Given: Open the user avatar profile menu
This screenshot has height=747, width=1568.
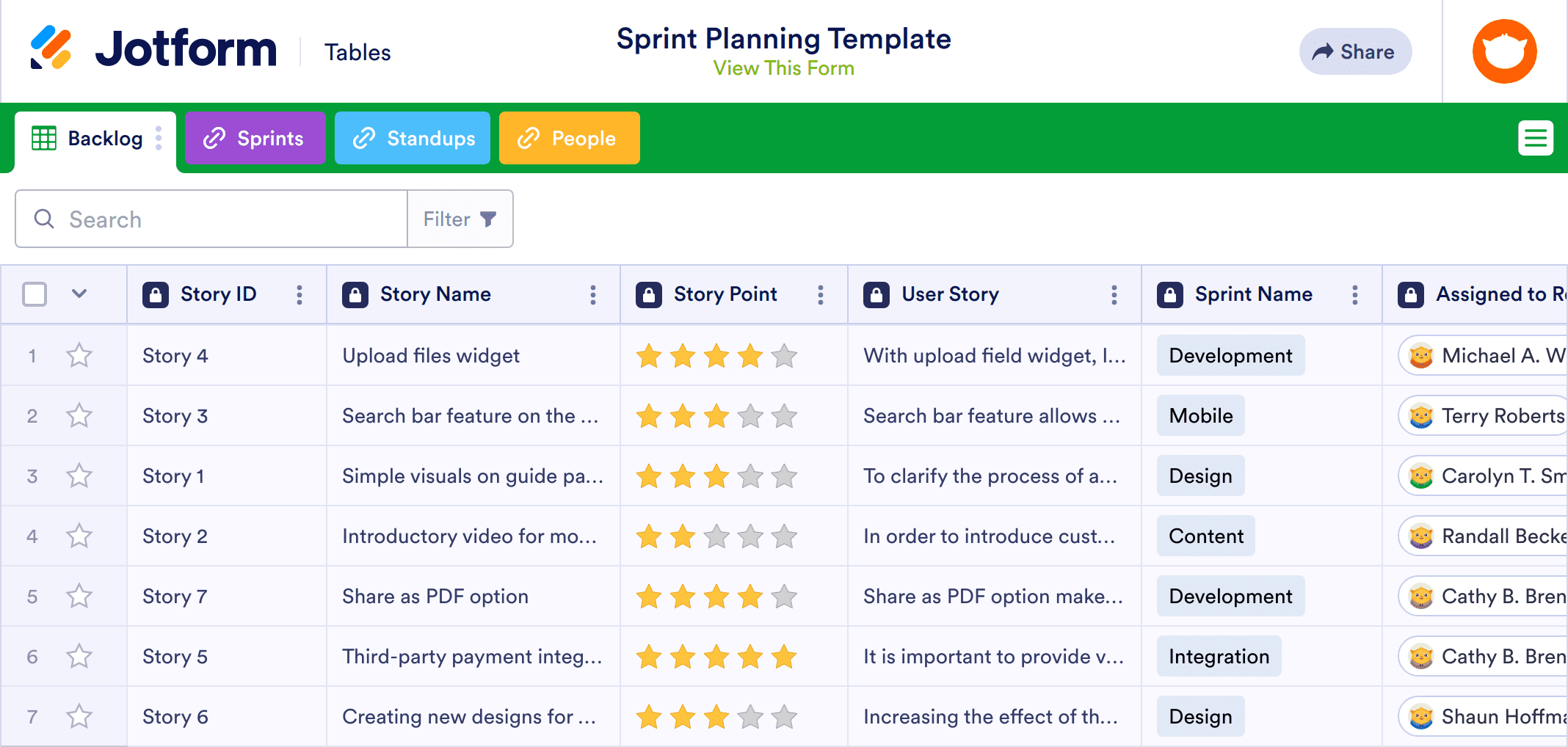Looking at the screenshot, I should coord(1504,51).
